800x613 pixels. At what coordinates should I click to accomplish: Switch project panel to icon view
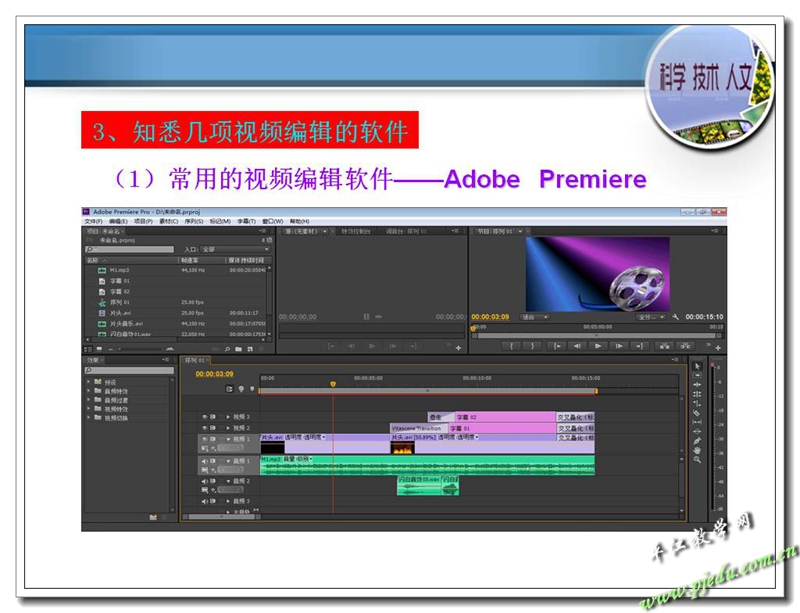(x=99, y=349)
